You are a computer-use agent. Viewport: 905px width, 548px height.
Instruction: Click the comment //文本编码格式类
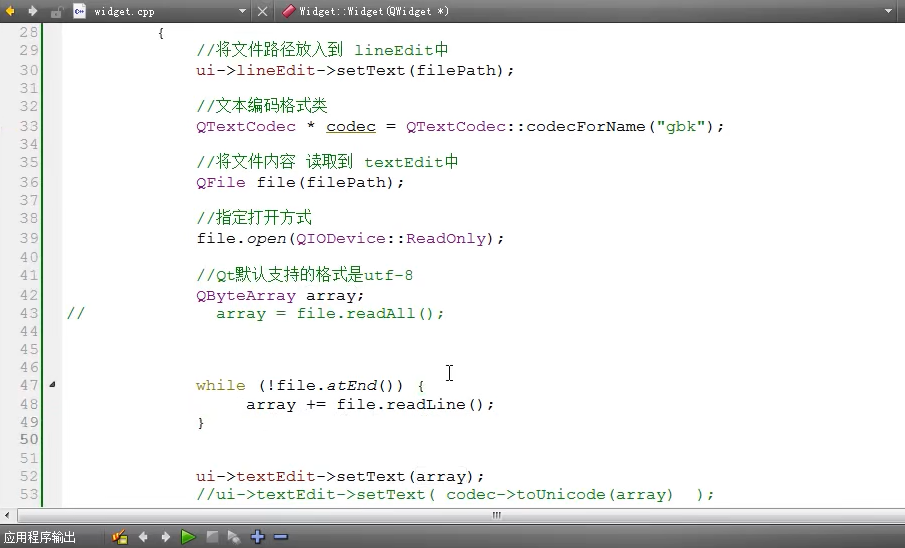[x=262, y=106]
